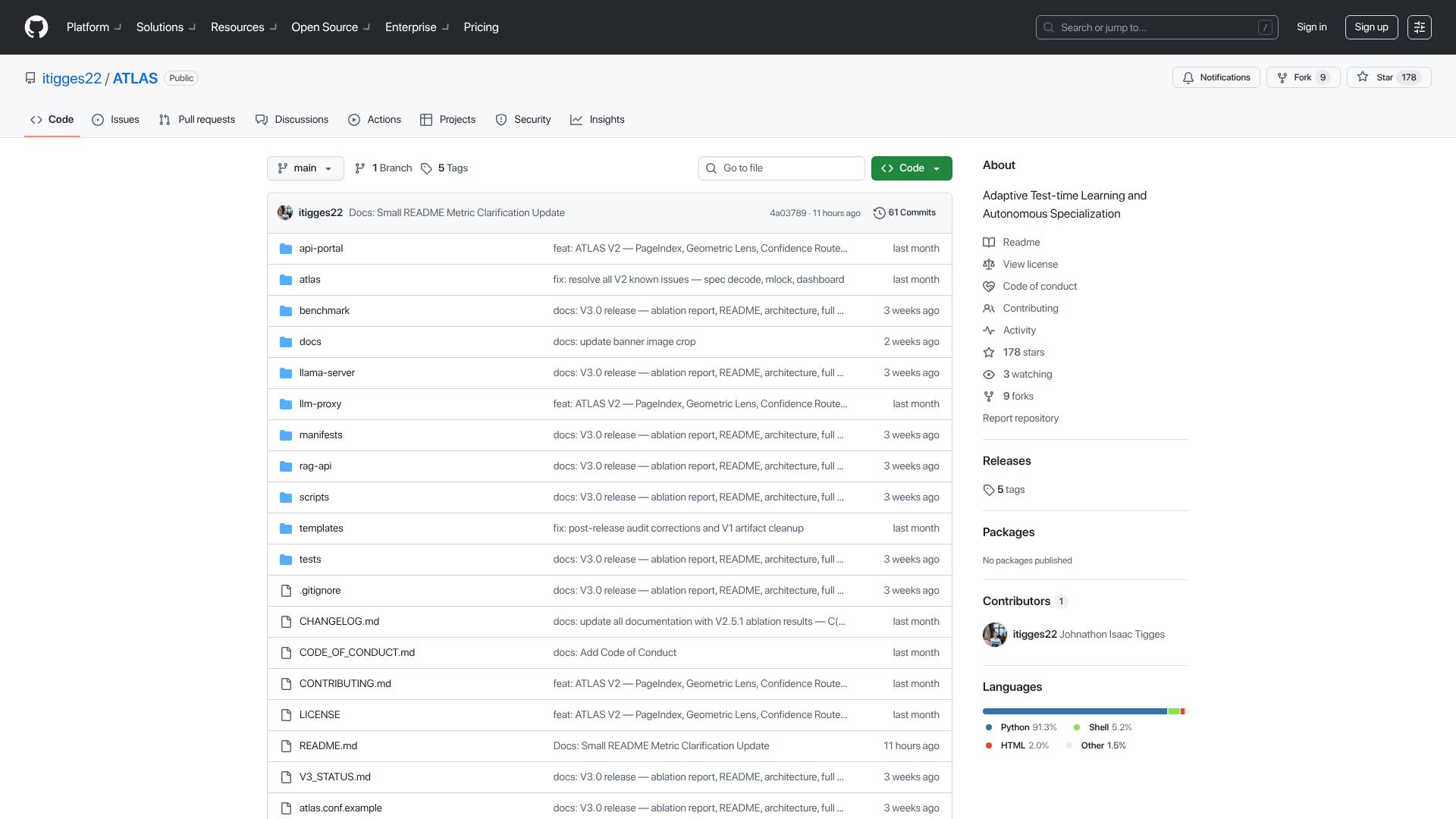Click the scale icon for View license

coord(989,265)
